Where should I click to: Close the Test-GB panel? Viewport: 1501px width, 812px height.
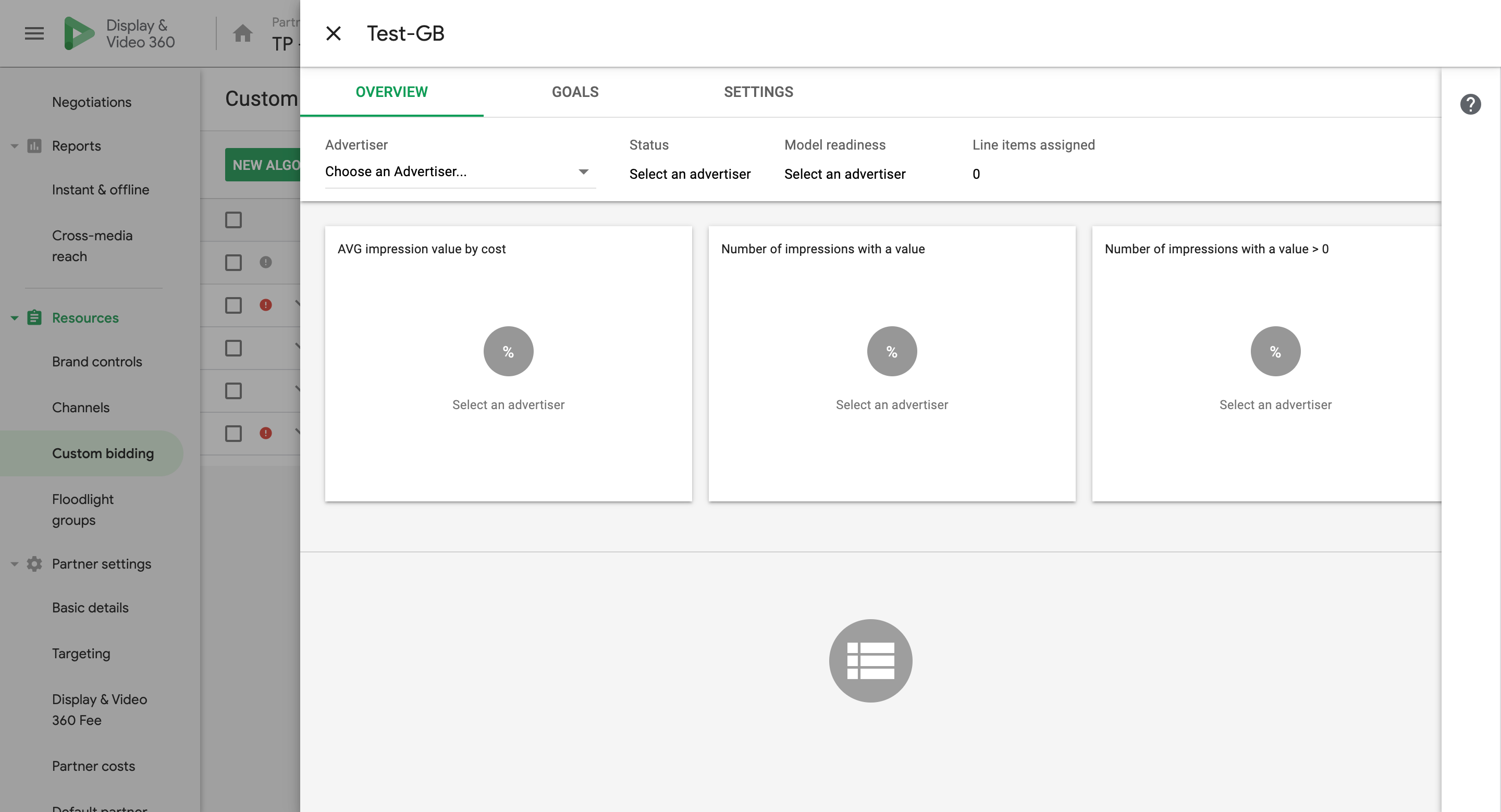coord(334,33)
